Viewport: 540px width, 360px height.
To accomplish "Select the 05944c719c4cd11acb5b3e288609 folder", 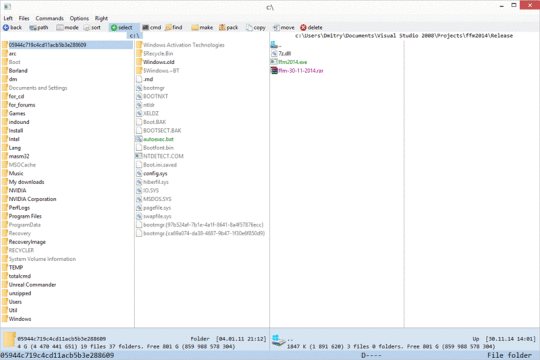I will coord(67,45).
